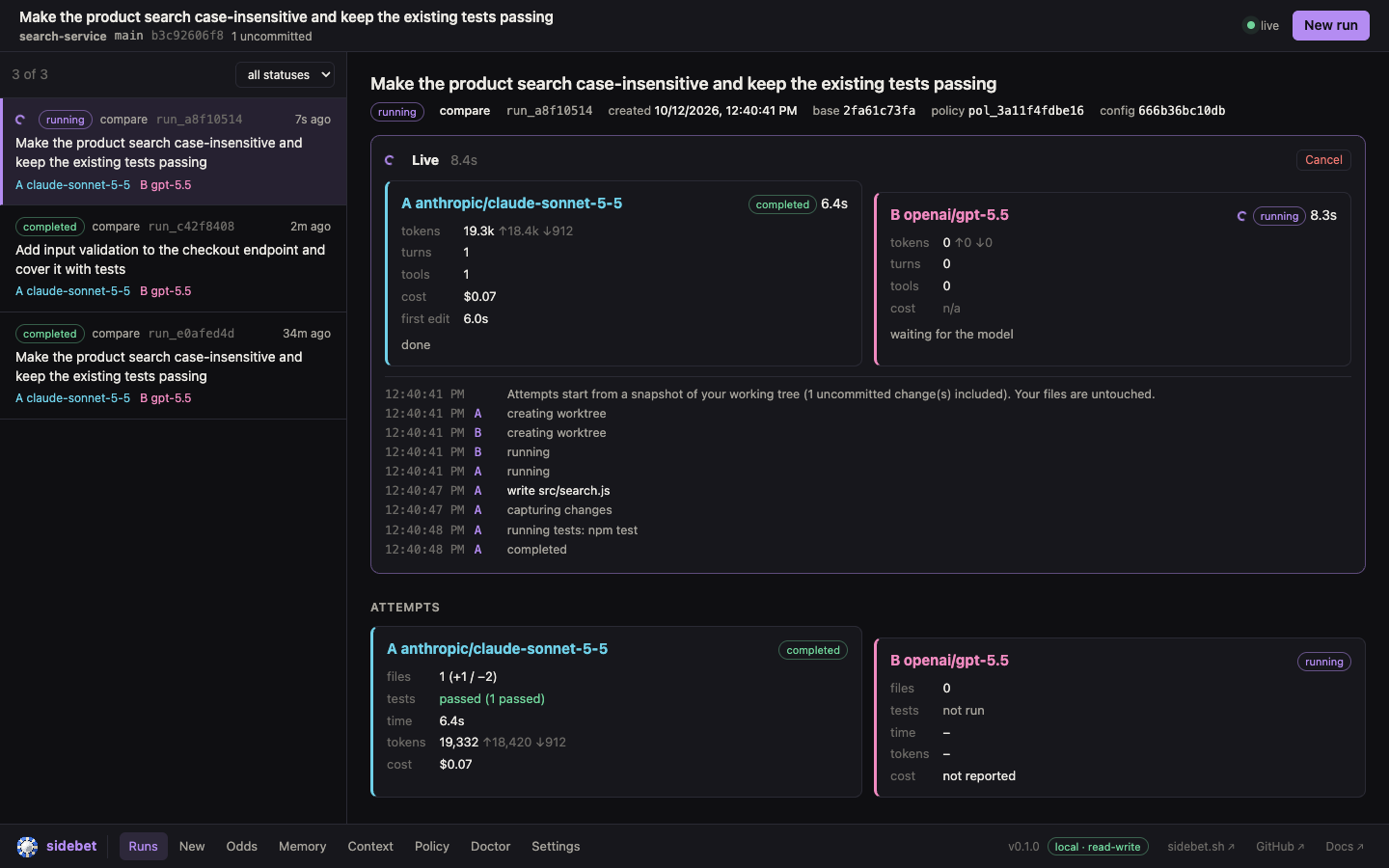1389x868 pixels.
Task: Click the spinner beside B openai/gpt-5.5 running
Action: pos(1242,216)
